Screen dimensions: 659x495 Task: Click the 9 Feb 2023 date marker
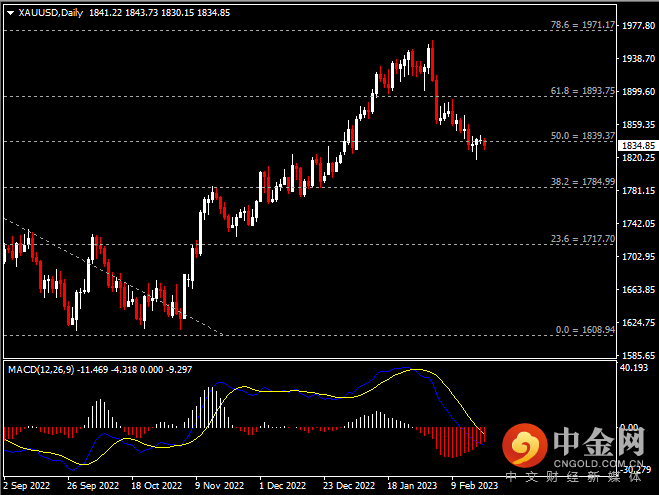[x=473, y=486]
